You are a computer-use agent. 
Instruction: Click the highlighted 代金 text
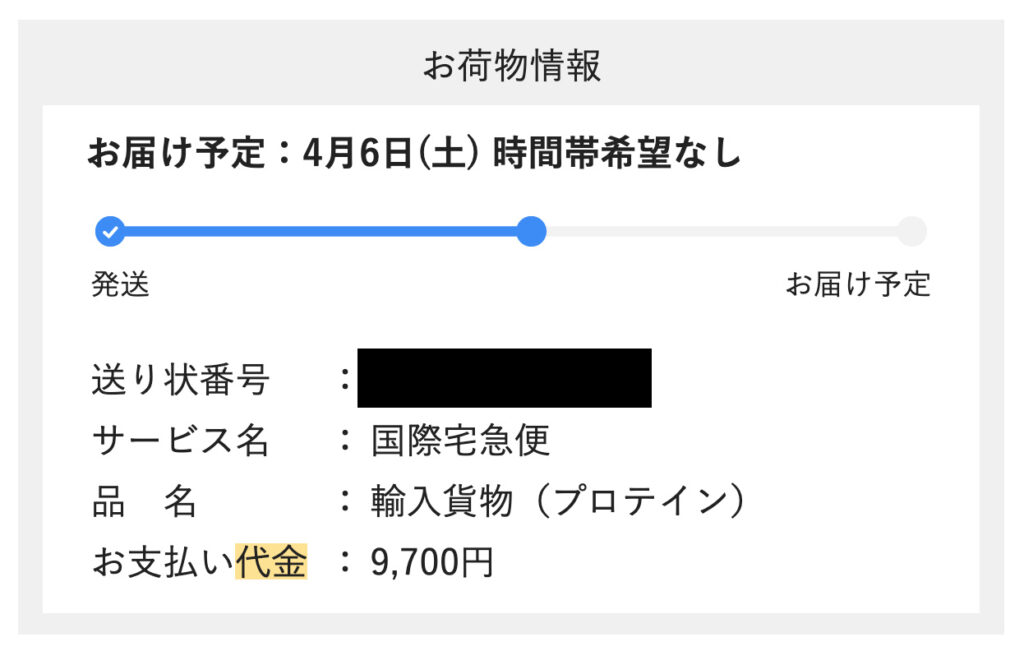click(271, 563)
